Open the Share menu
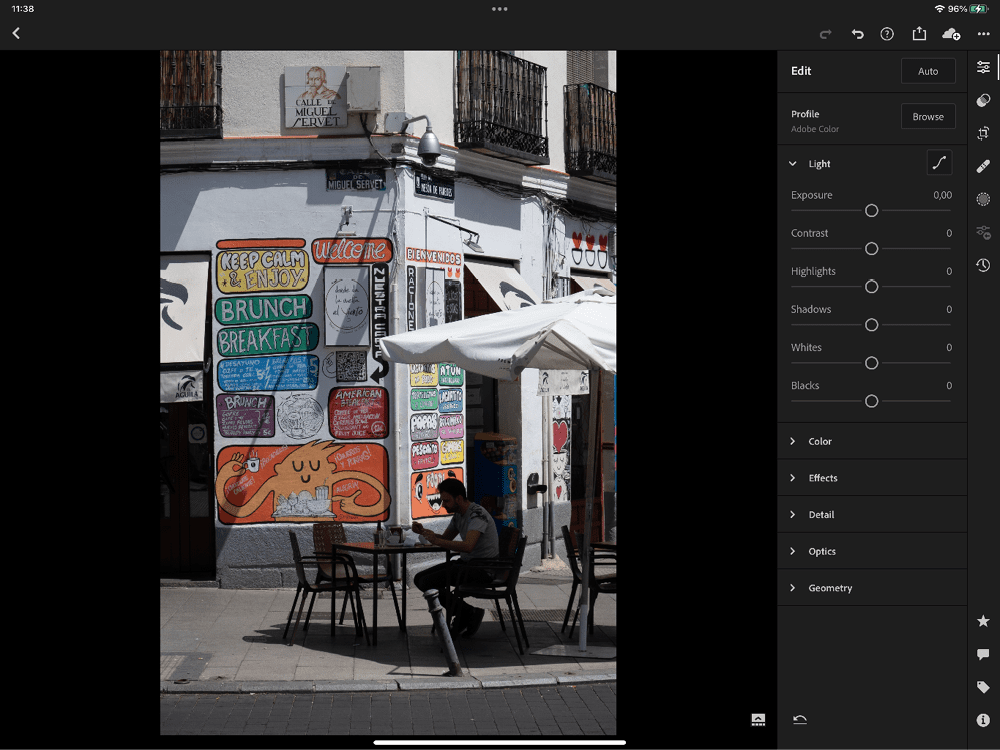1000x750 pixels. (919, 33)
